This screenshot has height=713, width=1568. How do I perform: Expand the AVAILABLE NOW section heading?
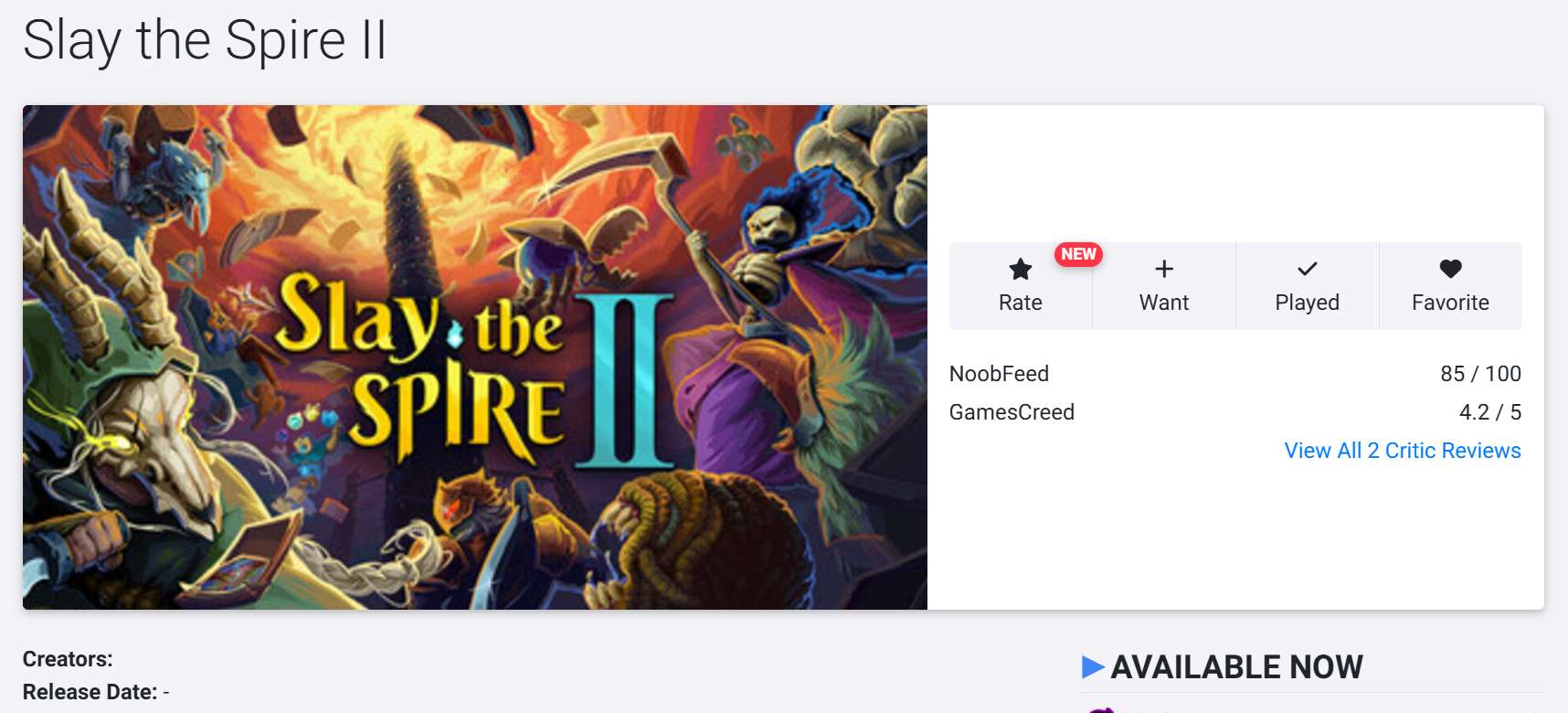[x=1236, y=667]
